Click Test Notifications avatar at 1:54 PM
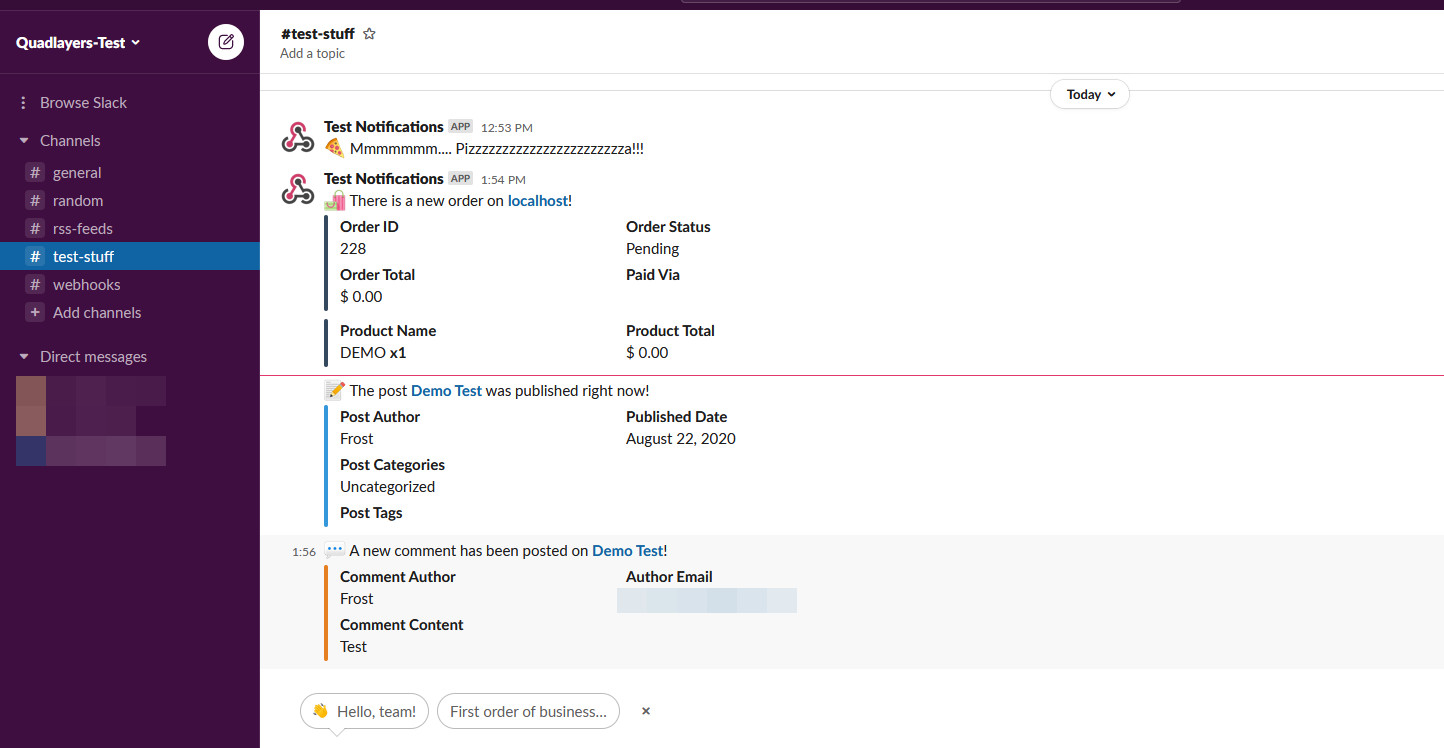 297,189
